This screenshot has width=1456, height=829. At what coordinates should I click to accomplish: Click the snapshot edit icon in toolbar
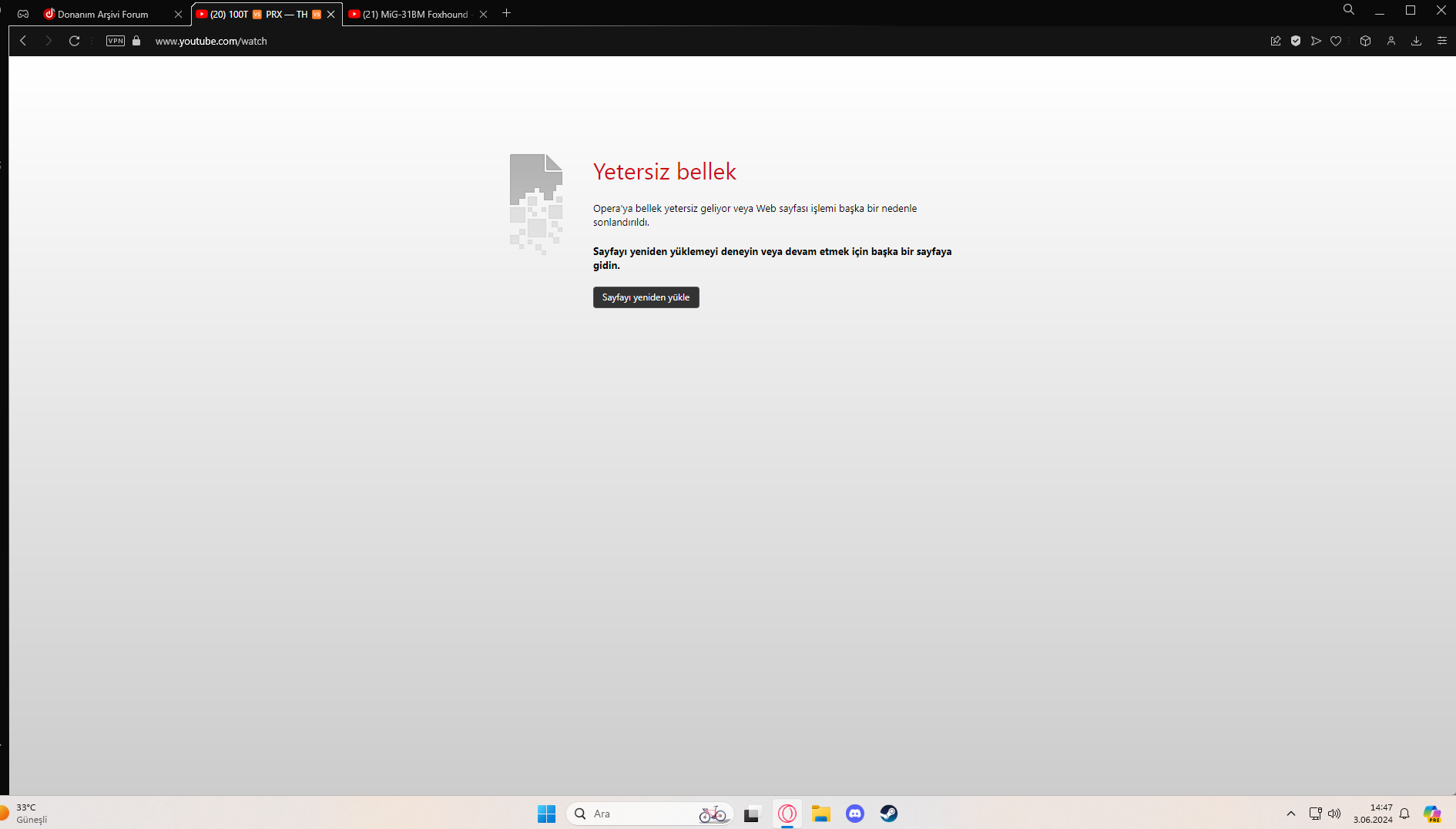pos(1275,41)
